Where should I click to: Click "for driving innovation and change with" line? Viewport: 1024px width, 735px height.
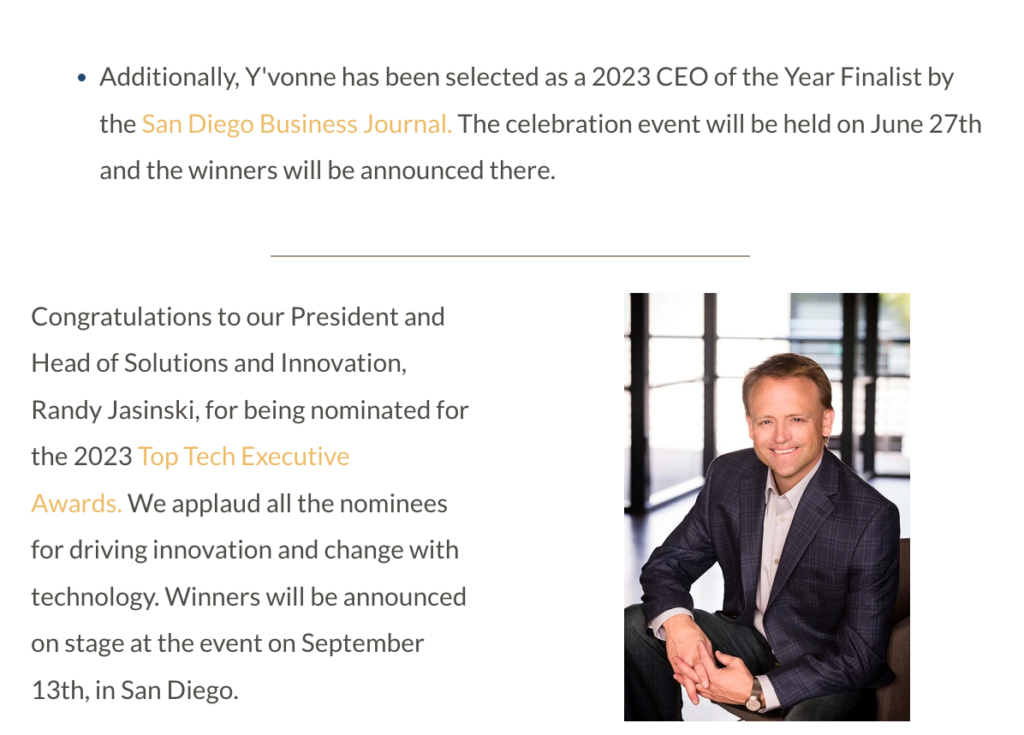(245, 551)
